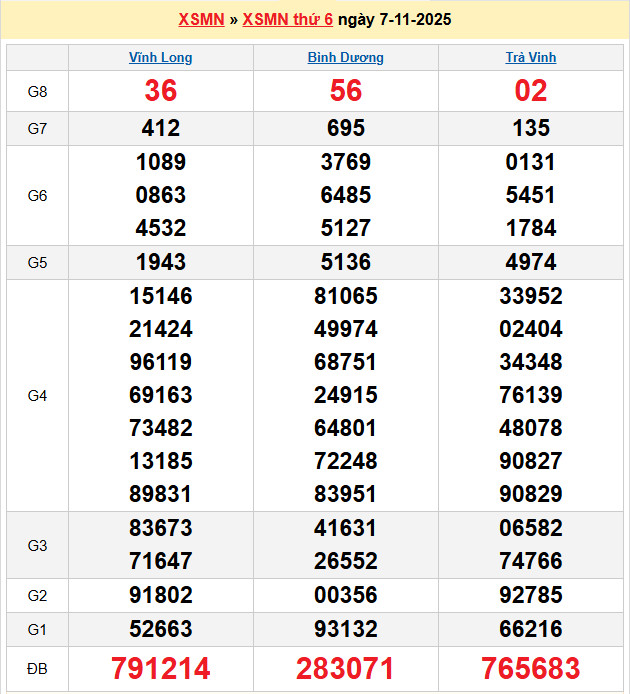Screen dimensions: 630x694
Task: Open the Bình Dương province link
Action: click(346, 58)
